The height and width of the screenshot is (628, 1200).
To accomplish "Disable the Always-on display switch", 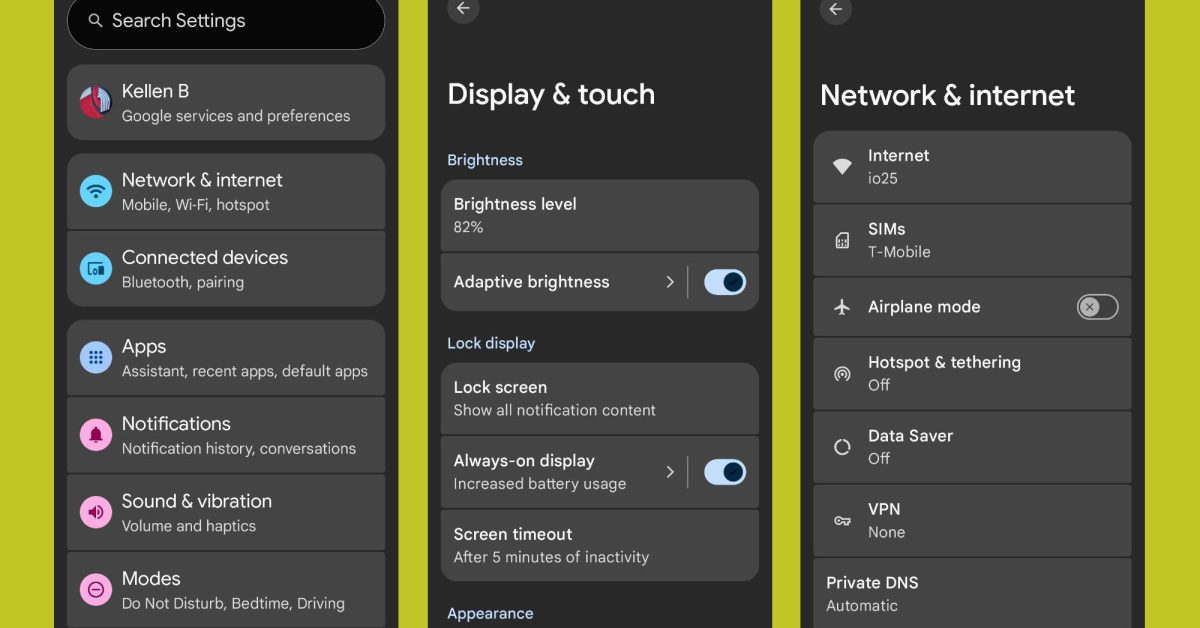I will (x=725, y=472).
